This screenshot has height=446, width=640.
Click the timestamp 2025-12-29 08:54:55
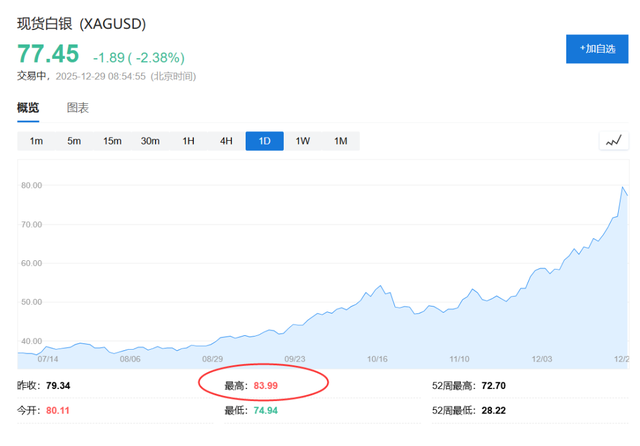100,76
